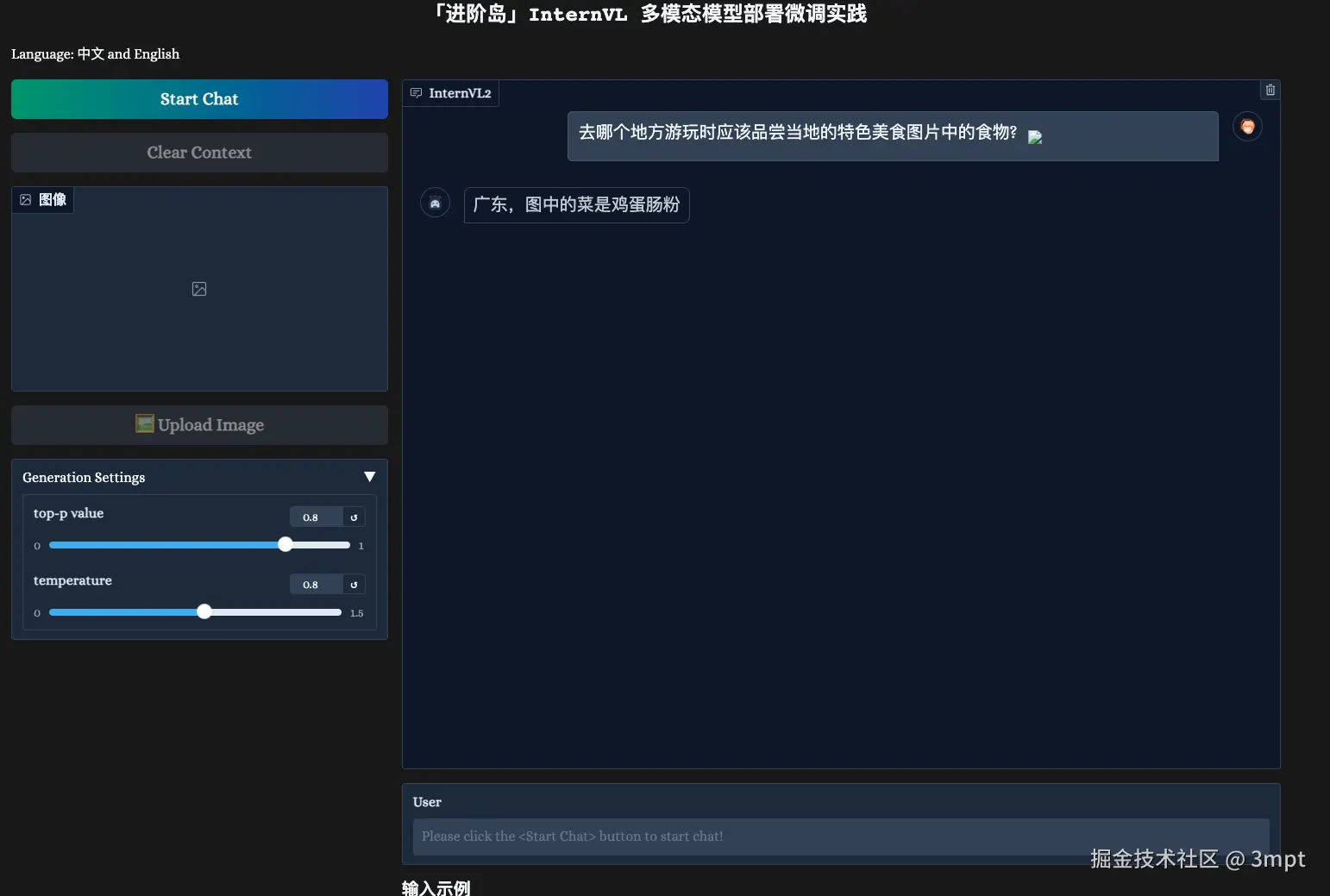
Task: Click the InternVL2 chat label icon
Action: click(x=416, y=93)
